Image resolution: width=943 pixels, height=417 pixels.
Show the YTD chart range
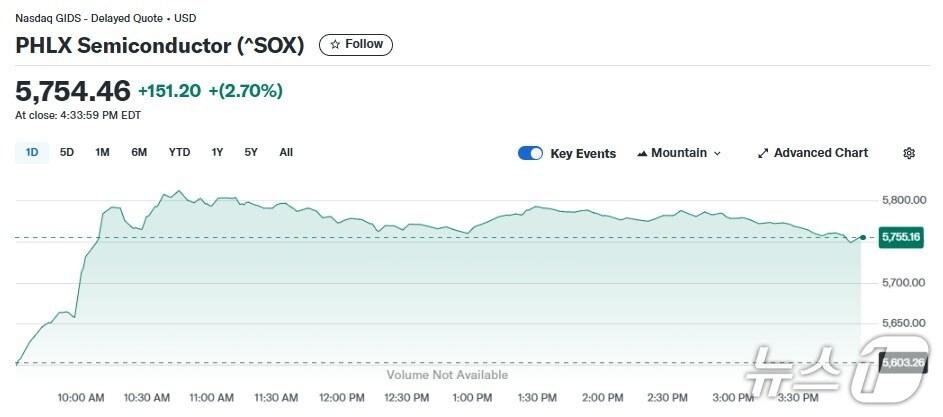(179, 153)
